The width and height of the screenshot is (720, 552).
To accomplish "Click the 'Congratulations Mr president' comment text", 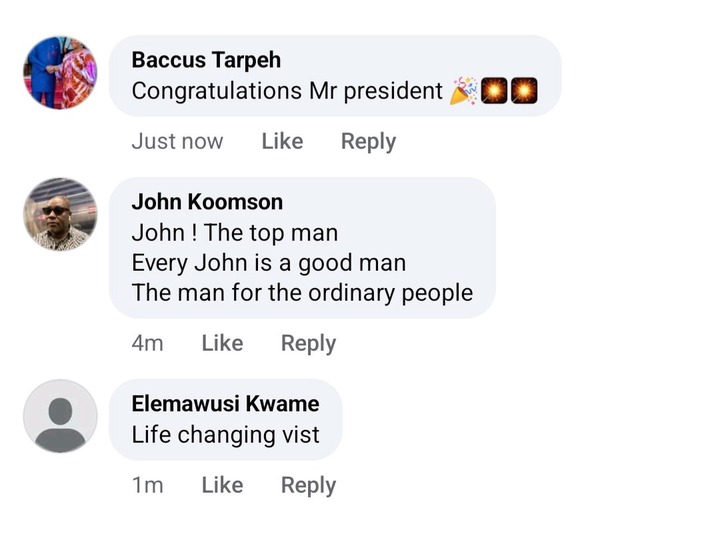I will click(287, 91).
